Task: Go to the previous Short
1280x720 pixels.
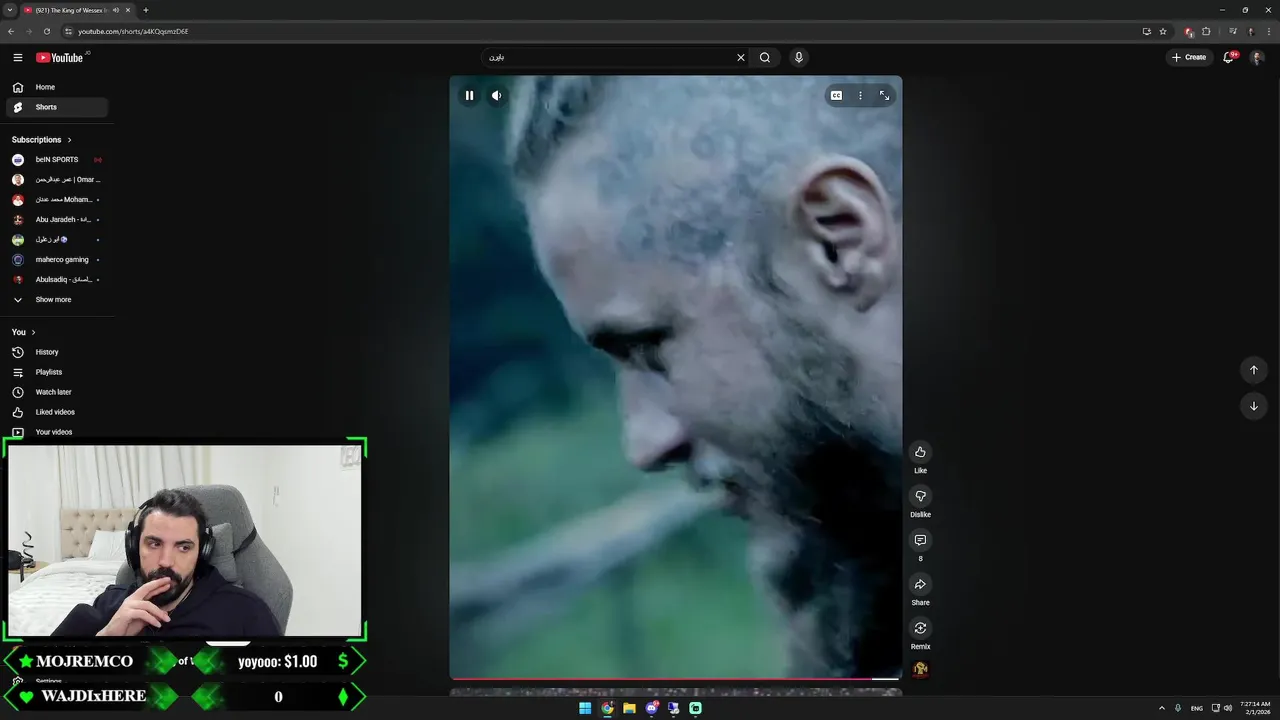Action: tap(1253, 370)
